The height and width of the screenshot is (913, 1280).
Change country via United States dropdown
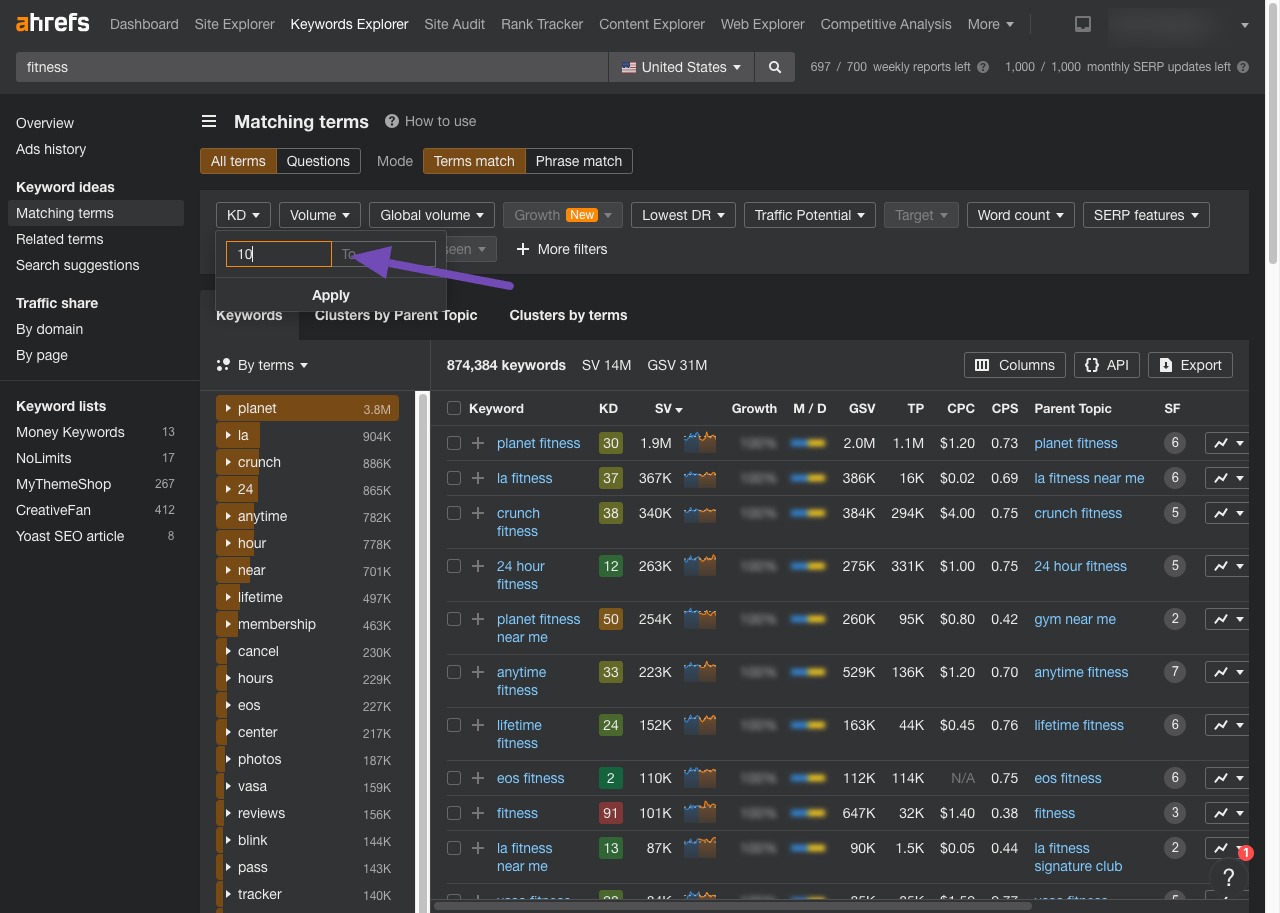[681, 67]
